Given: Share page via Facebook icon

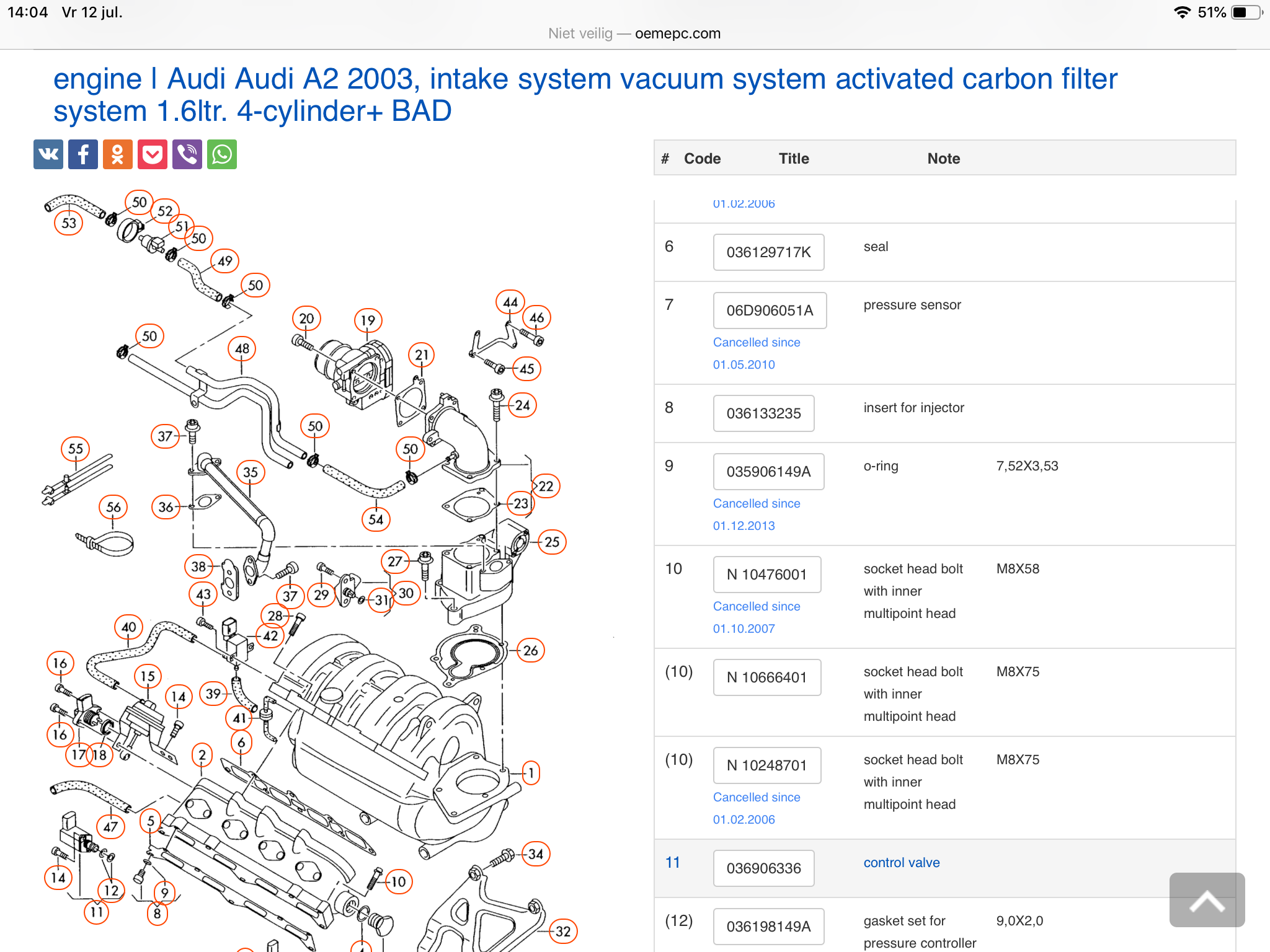Looking at the screenshot, I should 83,154.
